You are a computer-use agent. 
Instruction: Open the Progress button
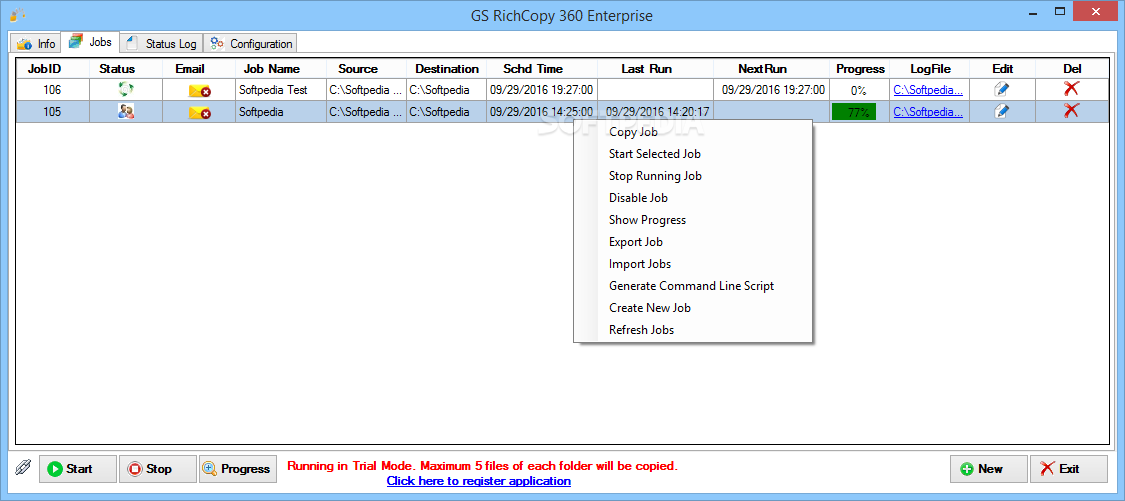(237, 469)
